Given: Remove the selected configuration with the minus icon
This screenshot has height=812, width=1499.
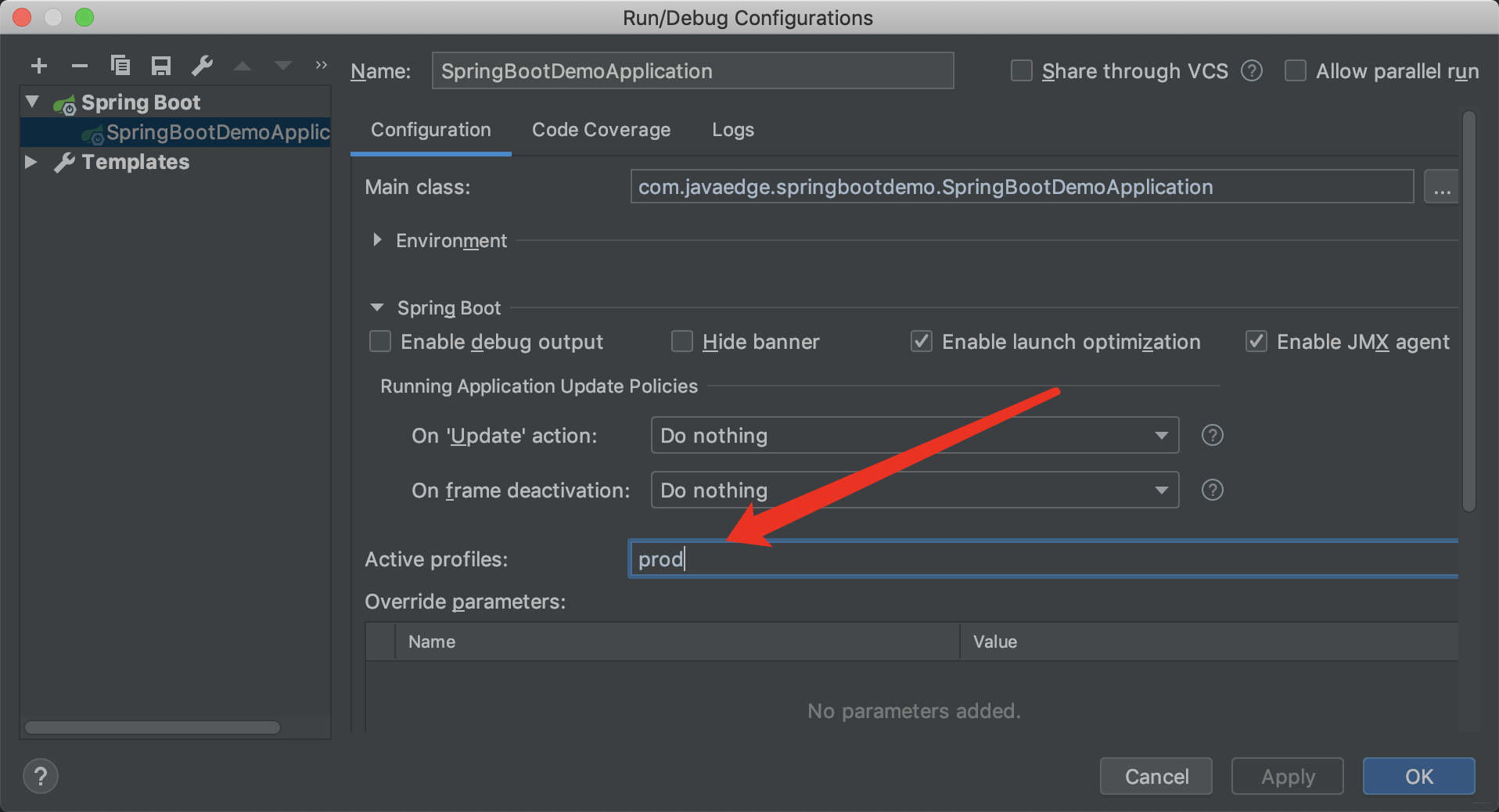Looking at the screenshot, I should 80,66.
